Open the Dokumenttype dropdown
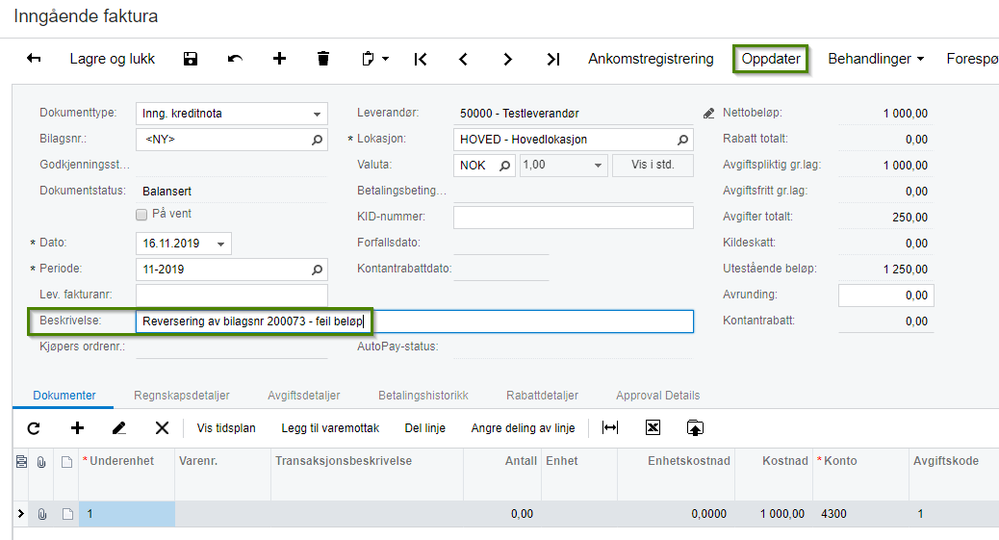999x540 pixels. pos(317,114)
